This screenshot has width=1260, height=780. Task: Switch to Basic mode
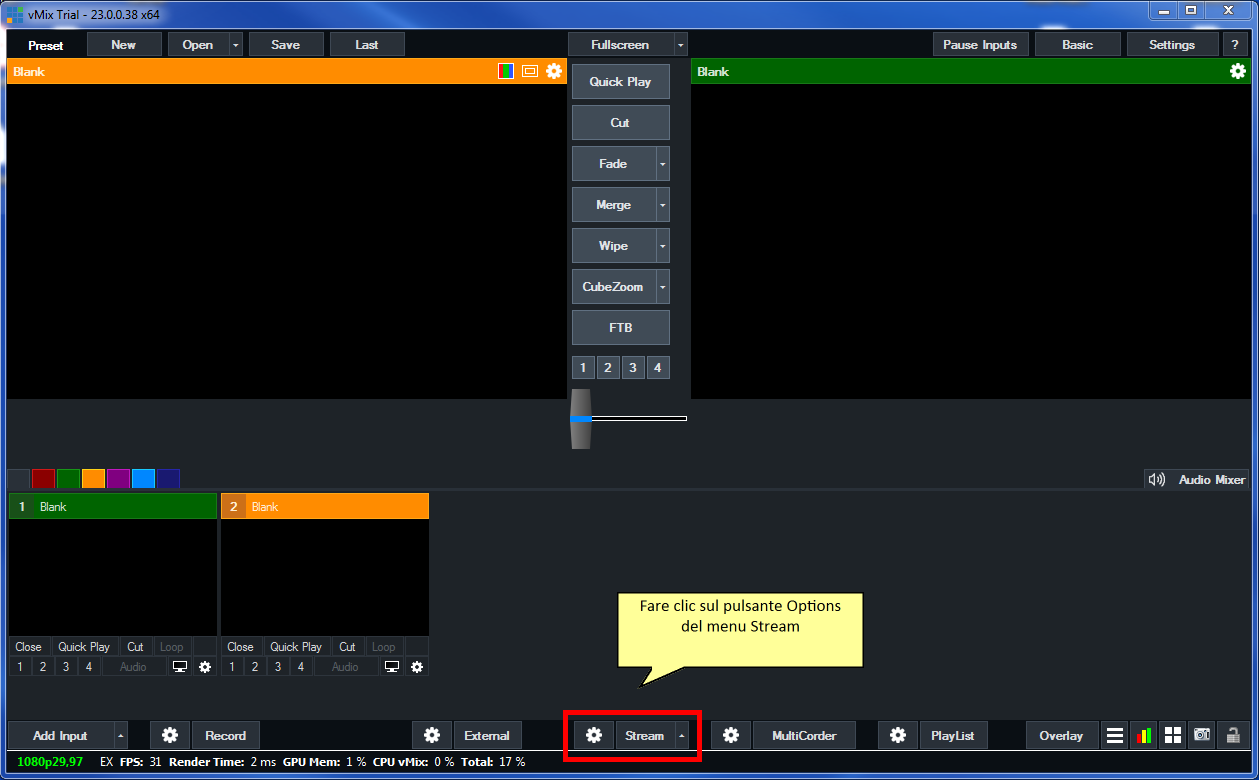(1077, 44)
